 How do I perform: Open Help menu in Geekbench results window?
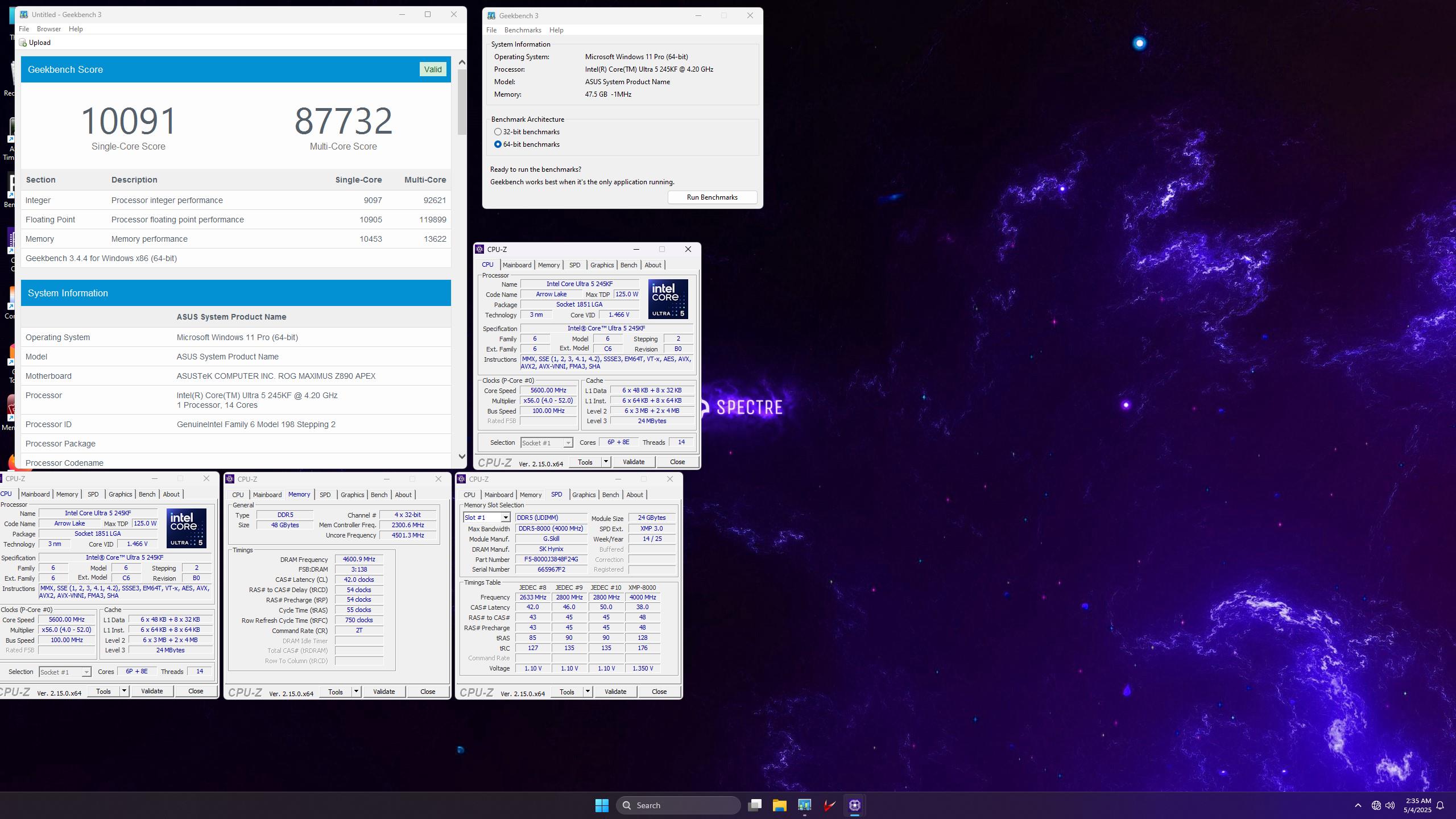click(76, 29)
